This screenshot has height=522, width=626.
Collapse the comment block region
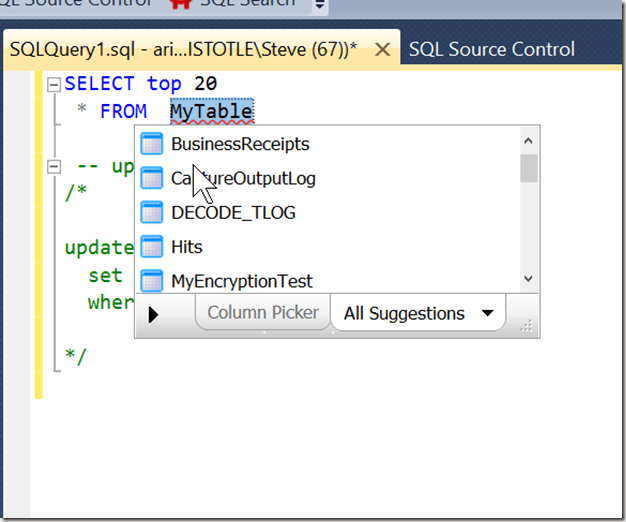click(x=54, y=167)
